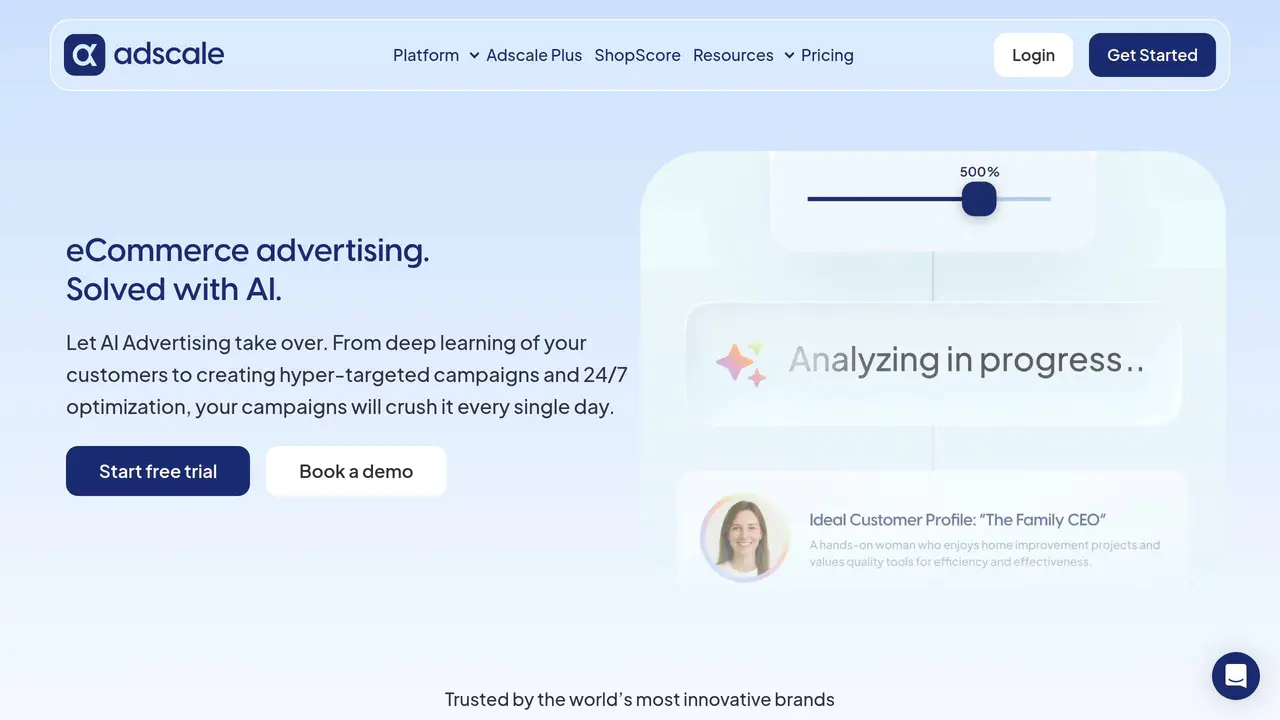
Task: Open the ShopScore page
Action: click(x=637, y=55)
